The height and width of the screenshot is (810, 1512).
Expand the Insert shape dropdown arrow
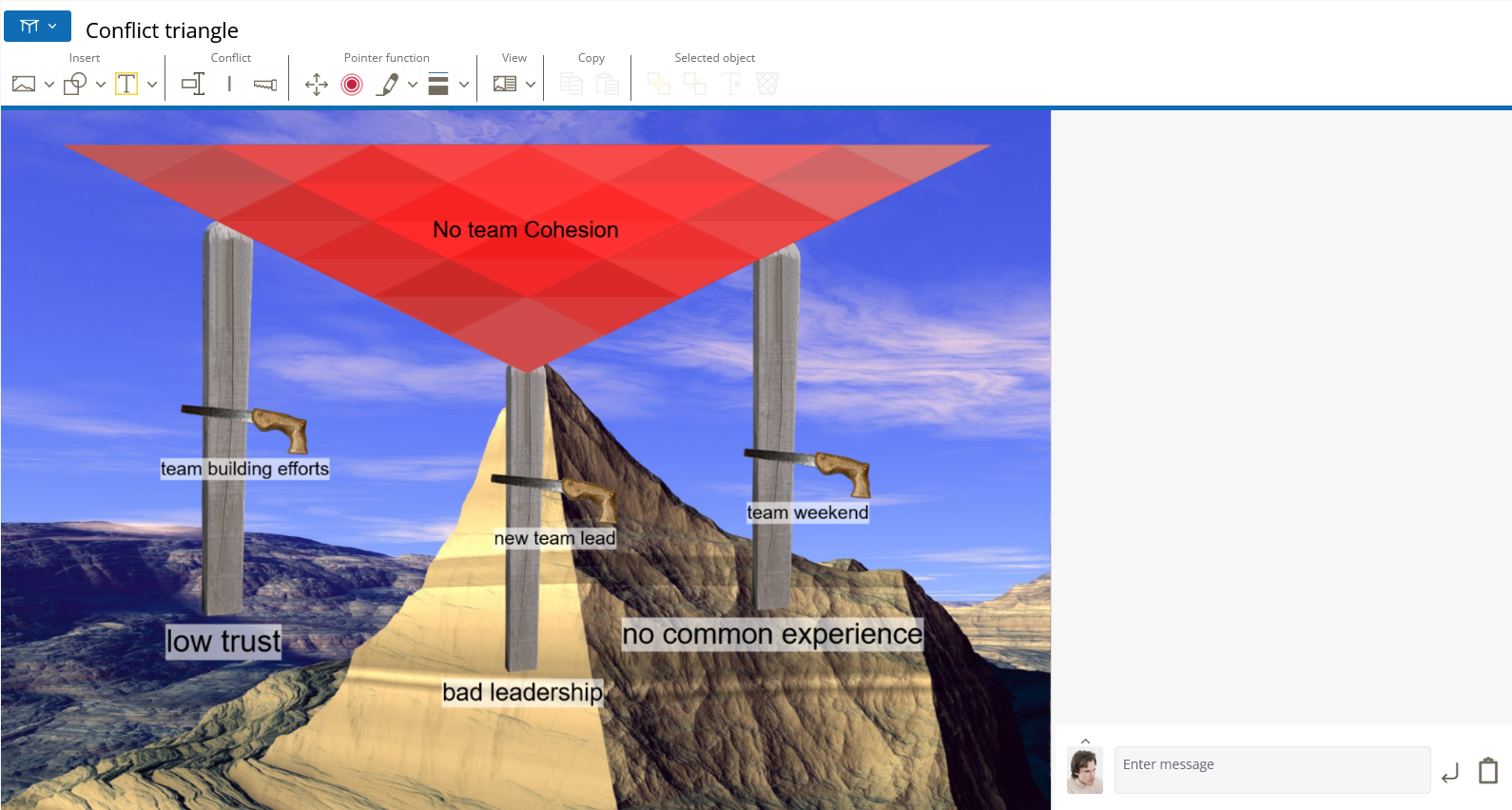click(101, 85)
